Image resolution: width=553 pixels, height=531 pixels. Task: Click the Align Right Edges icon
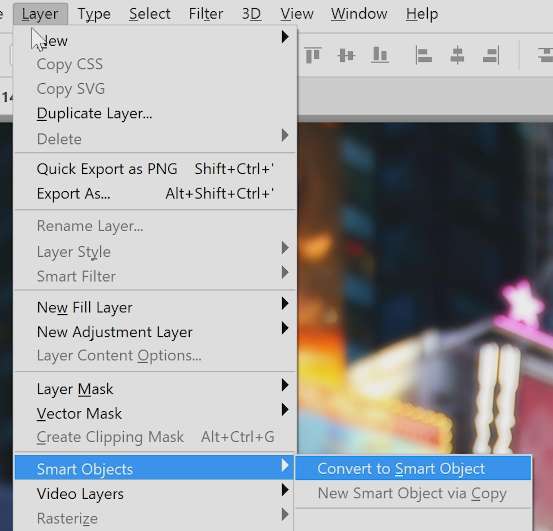point(491,55)
